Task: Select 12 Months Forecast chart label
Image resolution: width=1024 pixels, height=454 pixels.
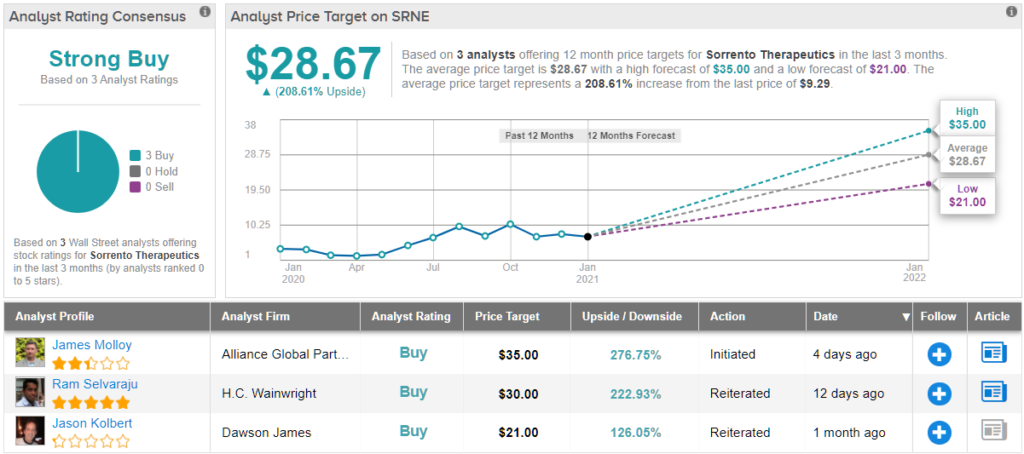Action: (x=631, y=136)
